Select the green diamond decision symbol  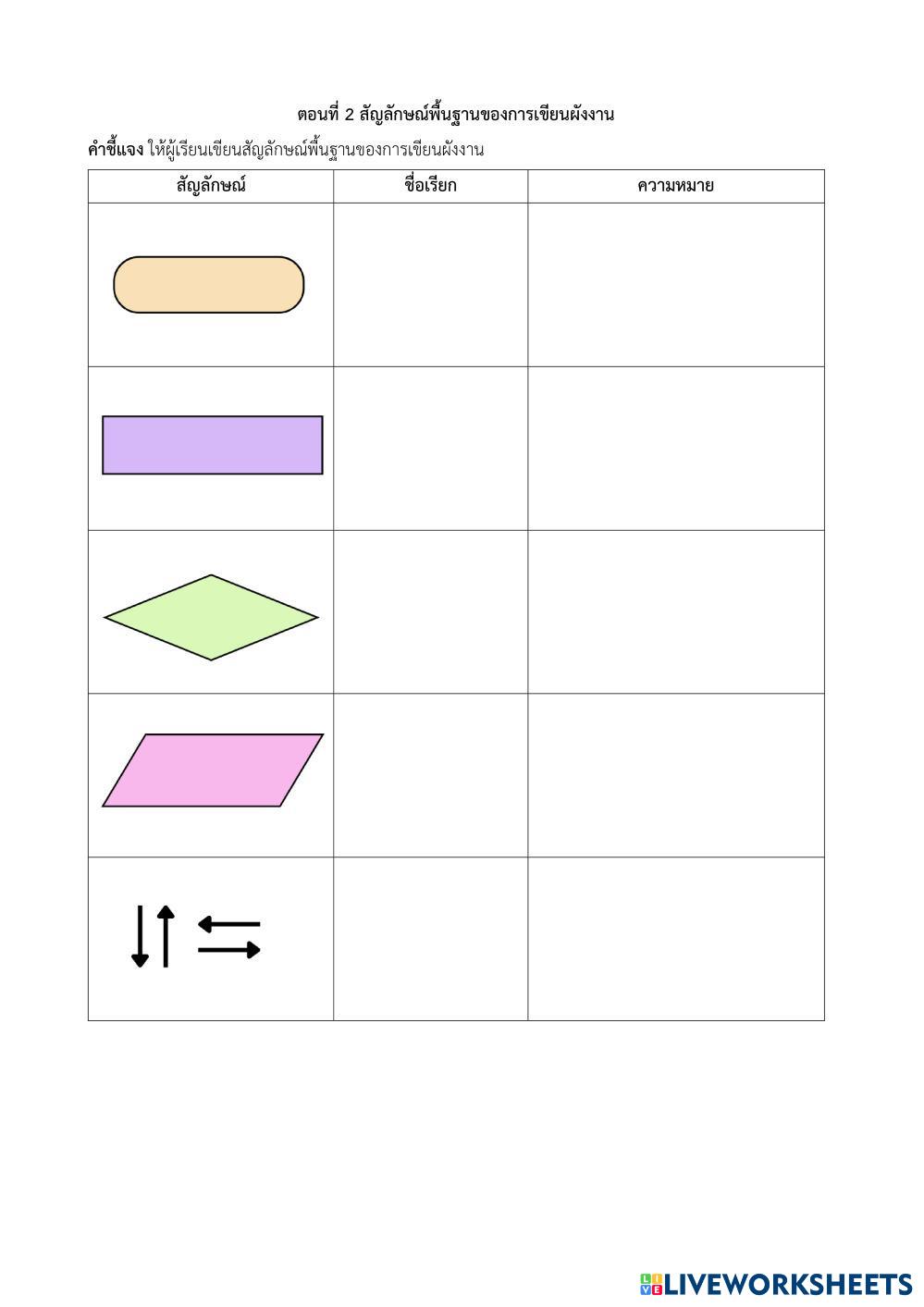click(x=211, y=617)
